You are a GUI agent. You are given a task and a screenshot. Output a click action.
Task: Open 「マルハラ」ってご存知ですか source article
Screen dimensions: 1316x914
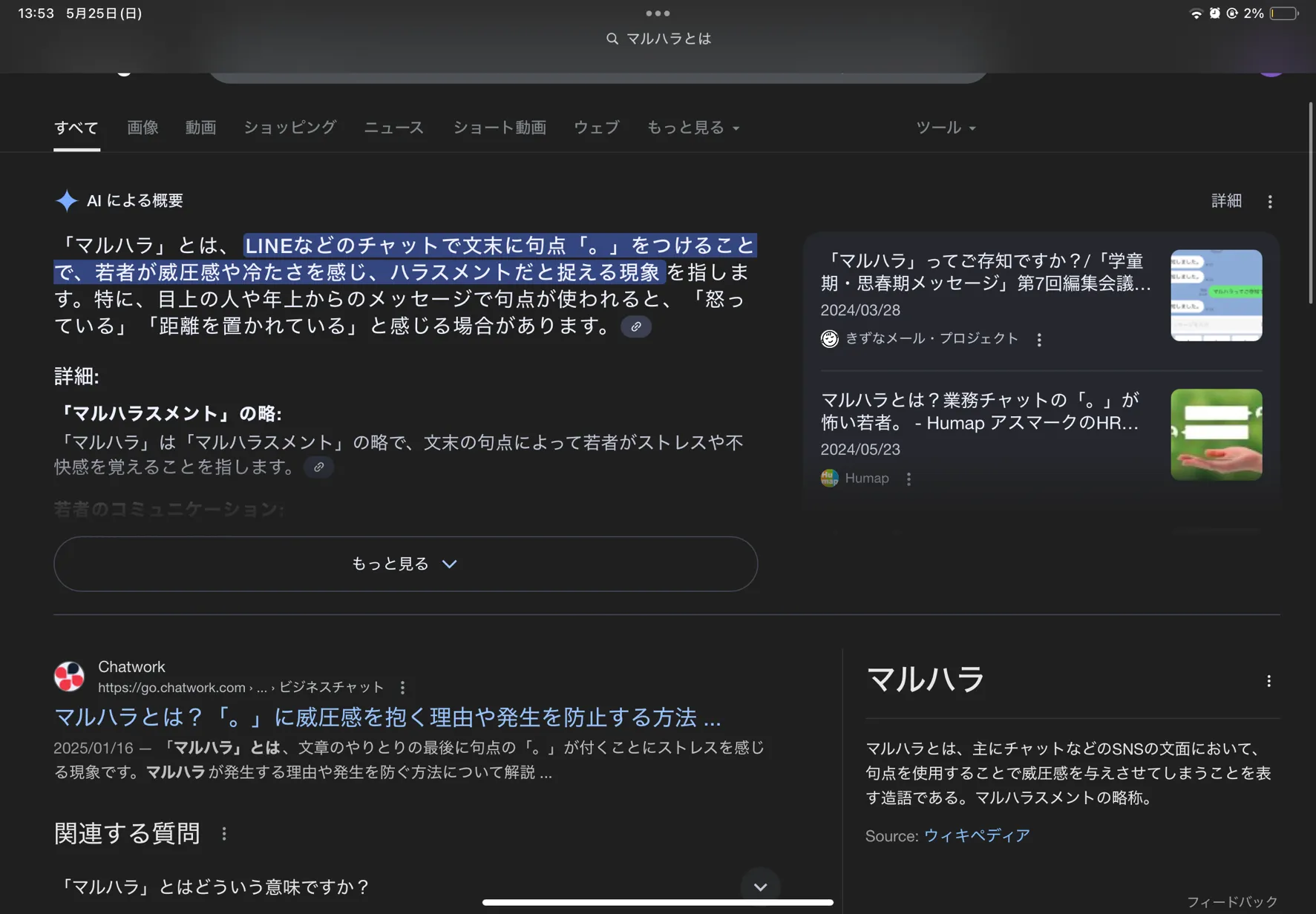(987, 272)
